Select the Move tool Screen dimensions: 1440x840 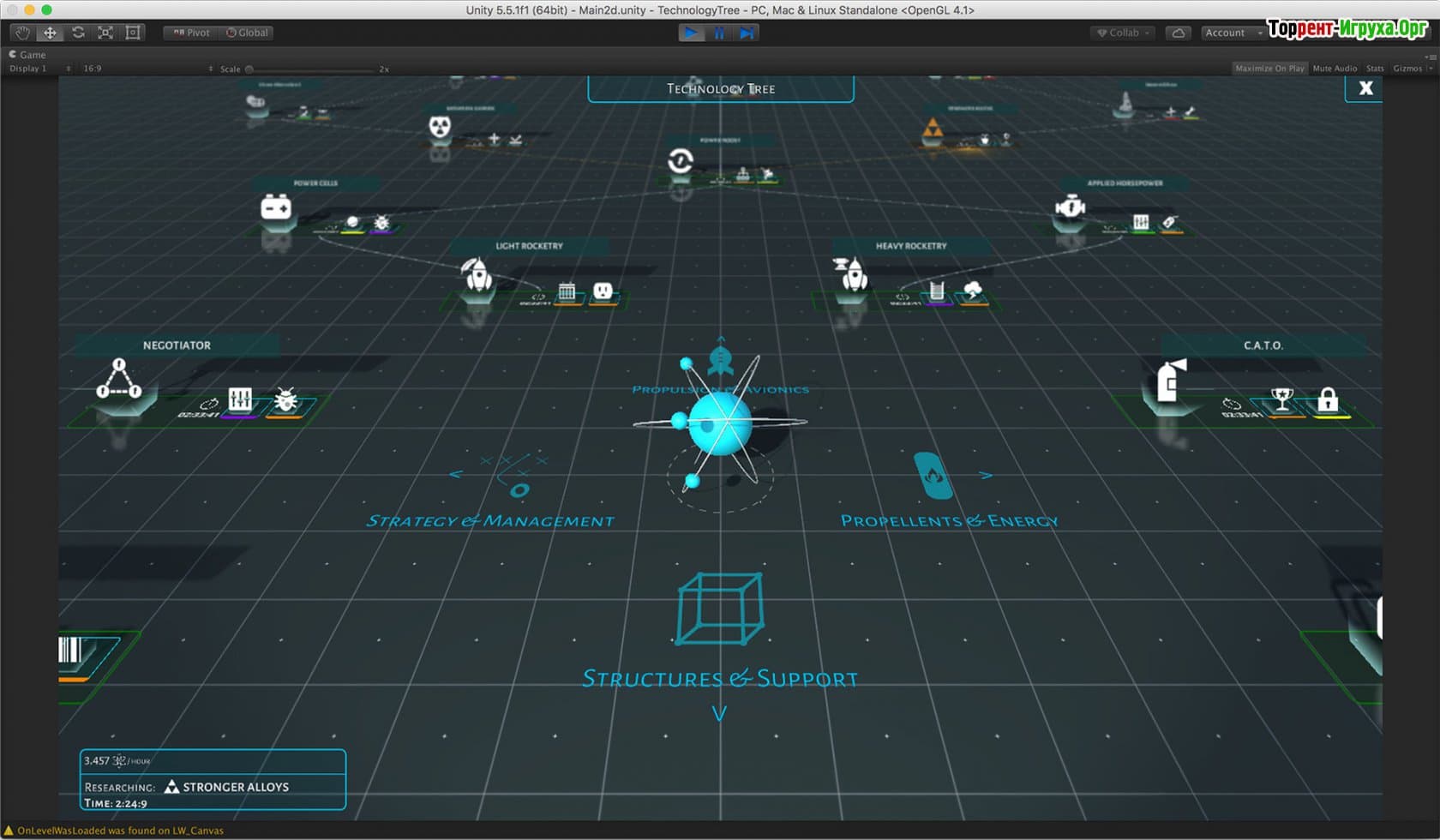[50, 33]
